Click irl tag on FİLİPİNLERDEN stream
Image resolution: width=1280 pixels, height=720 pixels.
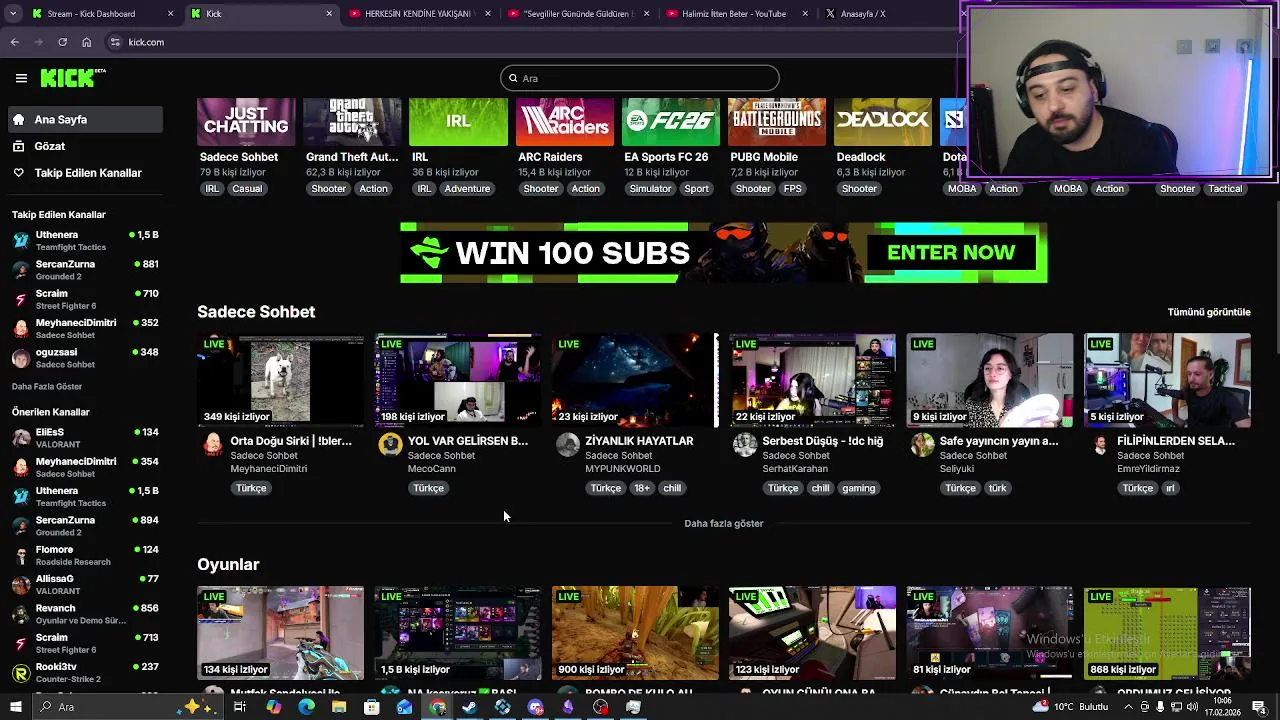(x=1170, y=488)
